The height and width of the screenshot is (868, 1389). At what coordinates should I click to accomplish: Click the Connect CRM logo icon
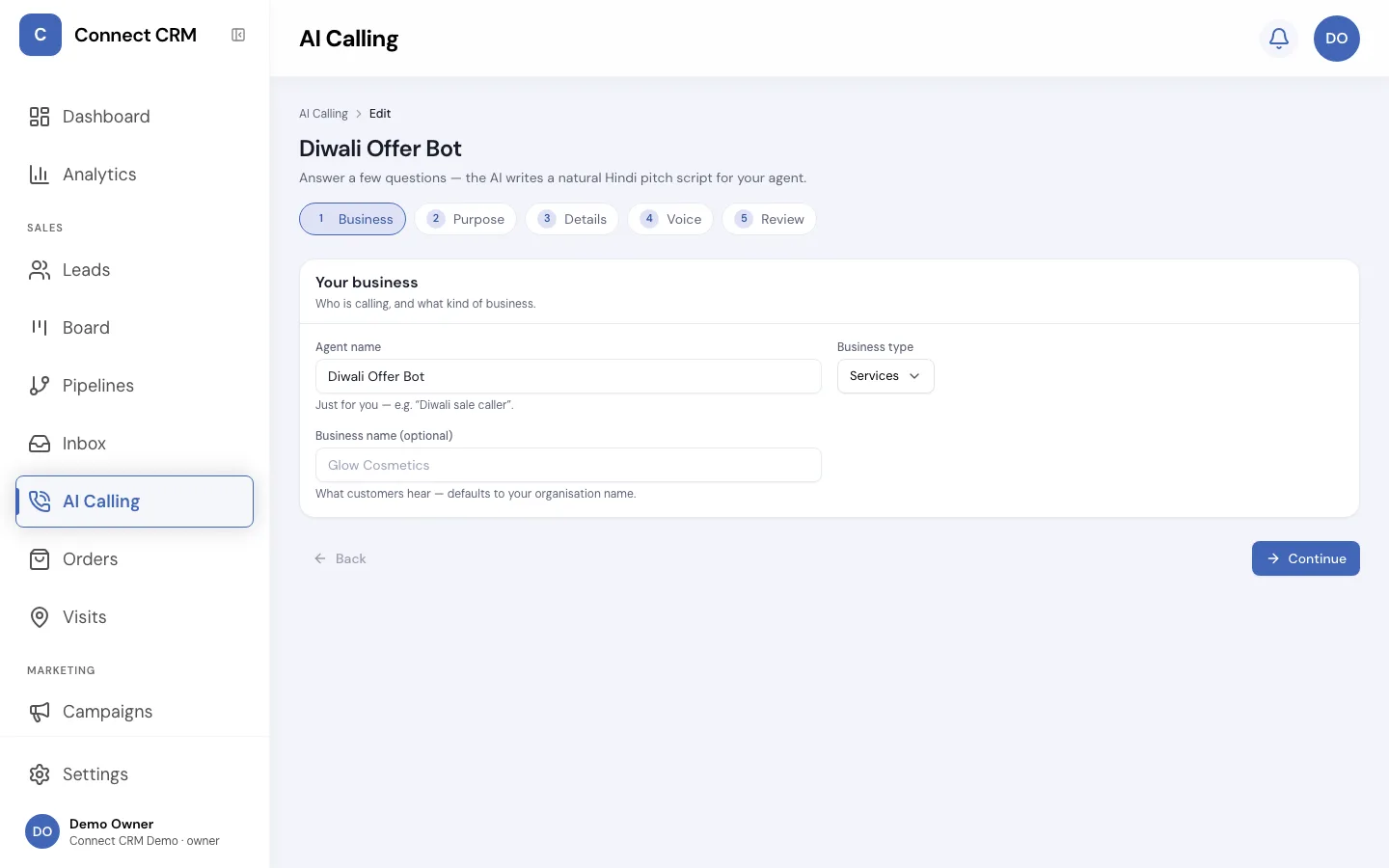(x=41, y=35)
